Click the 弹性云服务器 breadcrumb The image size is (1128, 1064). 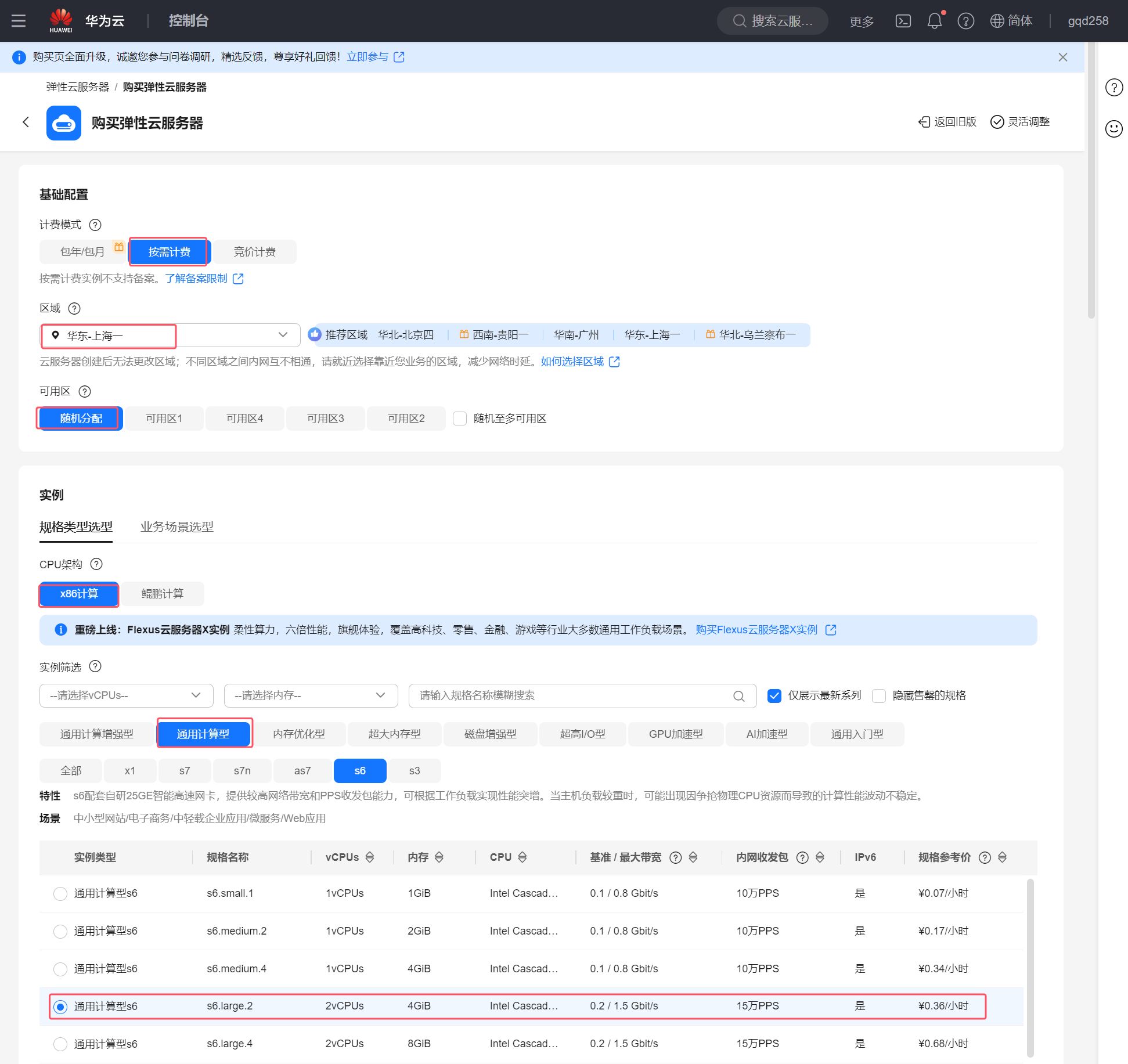click(78, 87)
